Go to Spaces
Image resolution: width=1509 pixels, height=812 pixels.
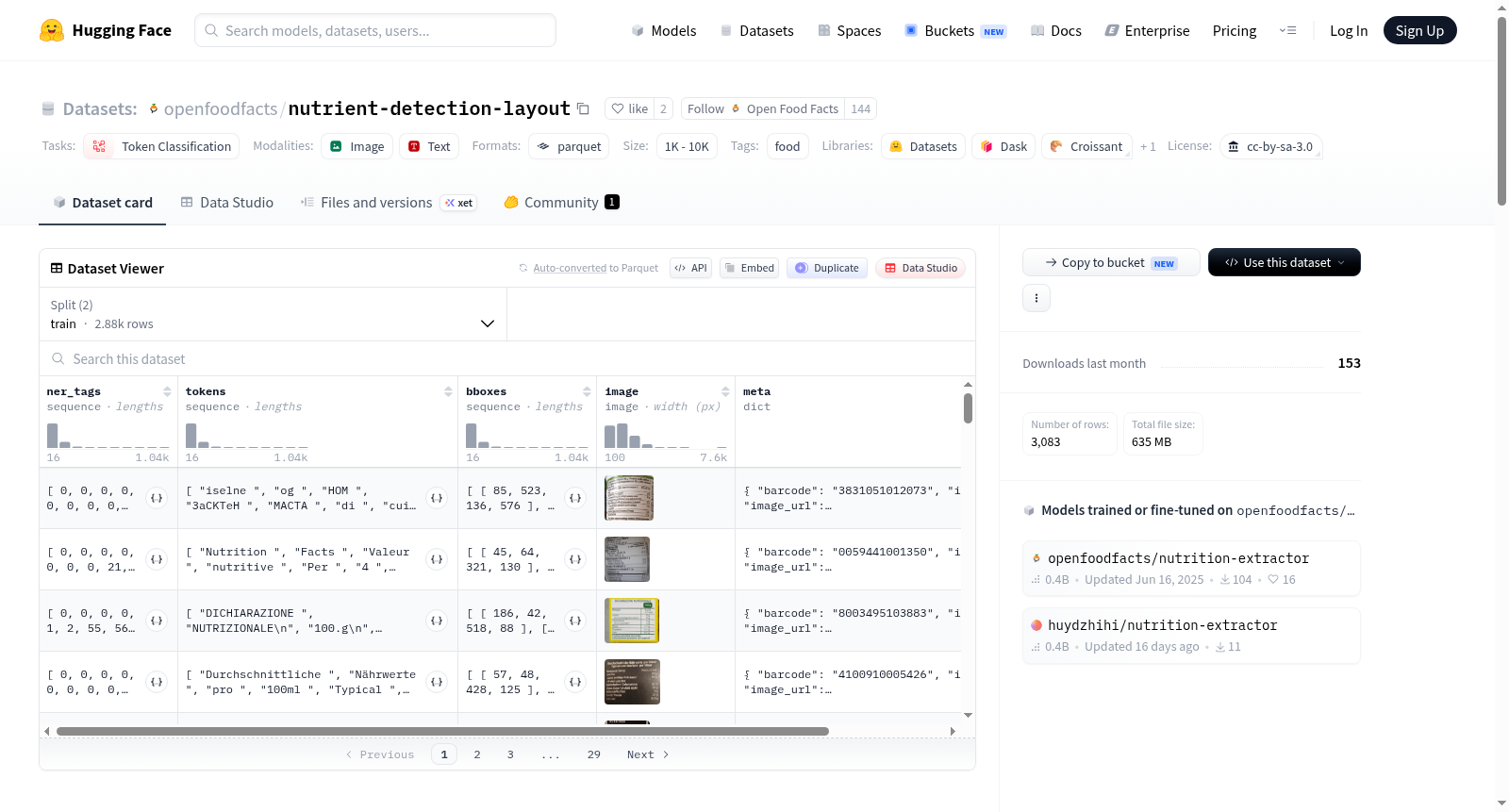[850, 30]
